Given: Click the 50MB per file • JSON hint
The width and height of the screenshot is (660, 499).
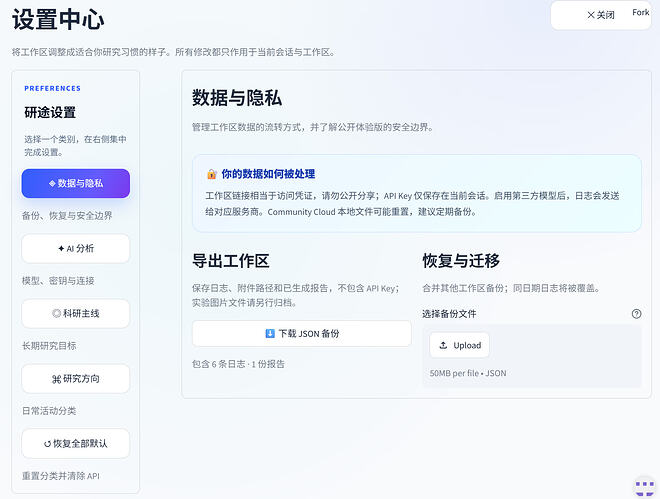Looking at the screenshot, I should click(468, 373).
